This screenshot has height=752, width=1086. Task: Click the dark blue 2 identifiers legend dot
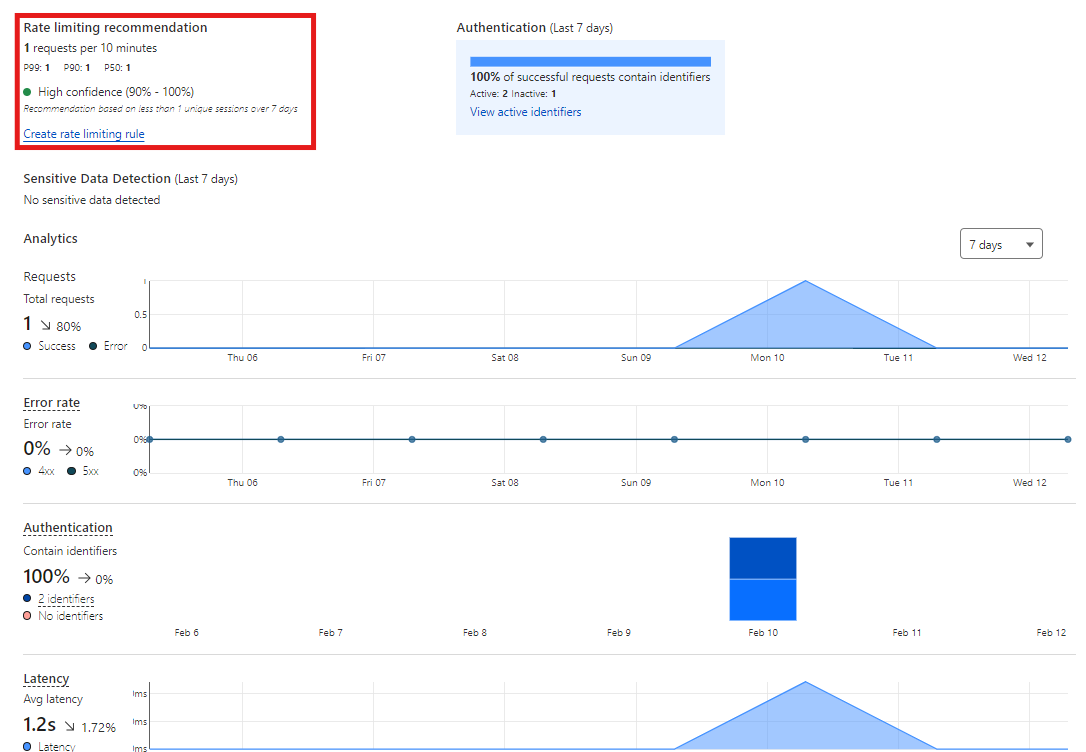[28, 599]
